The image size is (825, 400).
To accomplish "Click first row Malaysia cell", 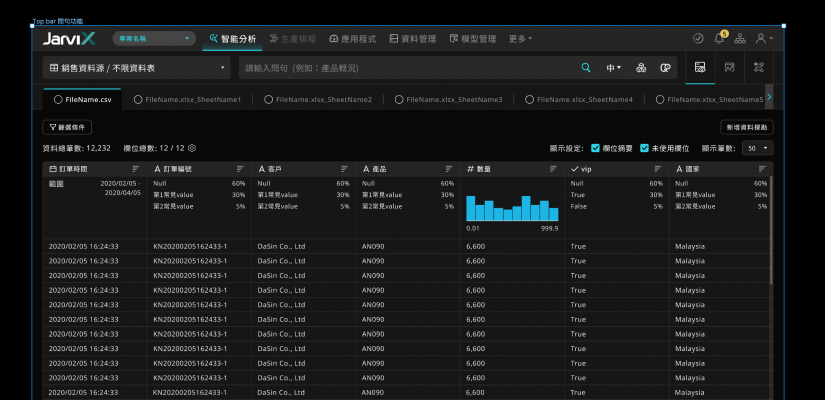I will pos(690,246).
